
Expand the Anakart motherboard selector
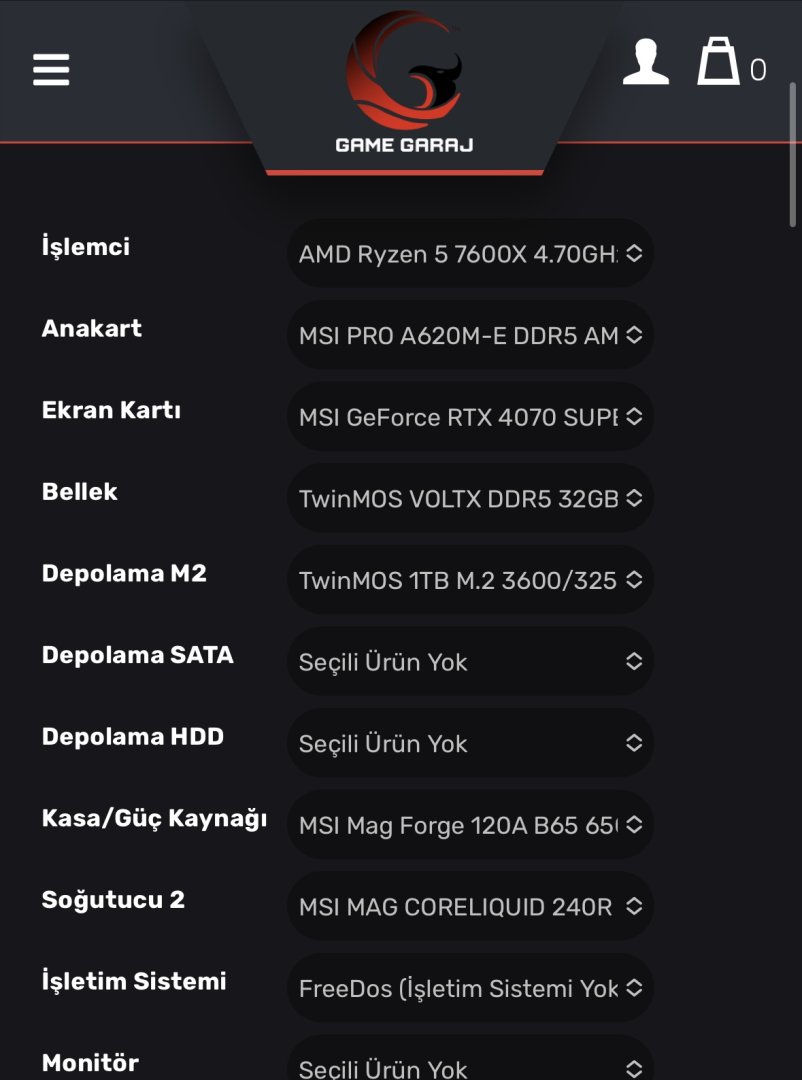pos(470,336)
